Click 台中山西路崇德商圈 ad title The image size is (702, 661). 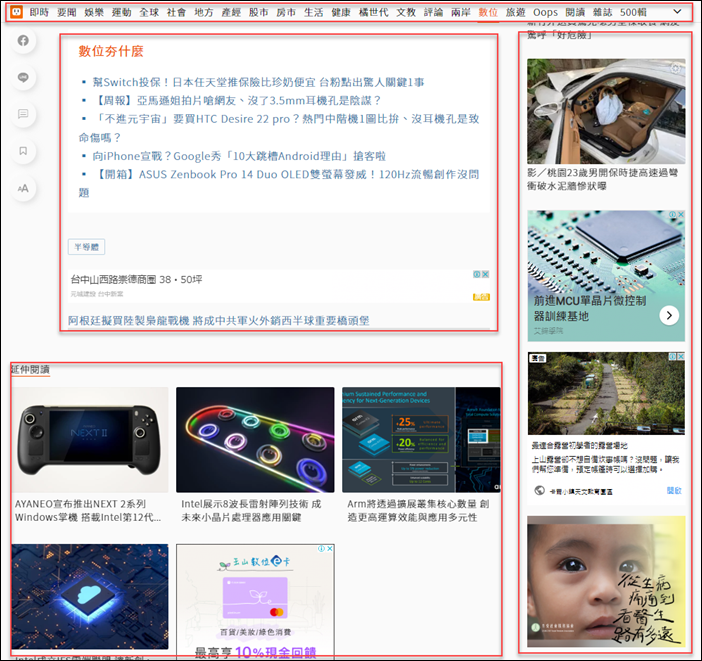click(x=137, y=279)
